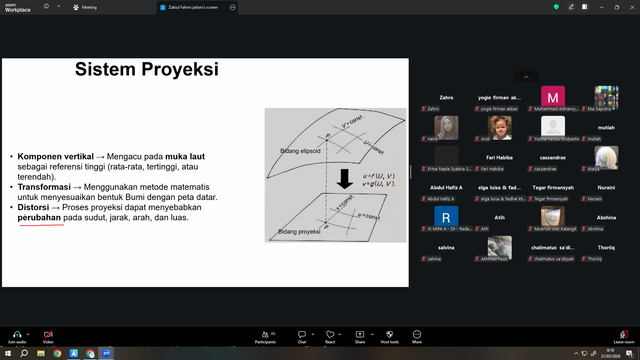Expand the Share options arrow

coord(372,334)
